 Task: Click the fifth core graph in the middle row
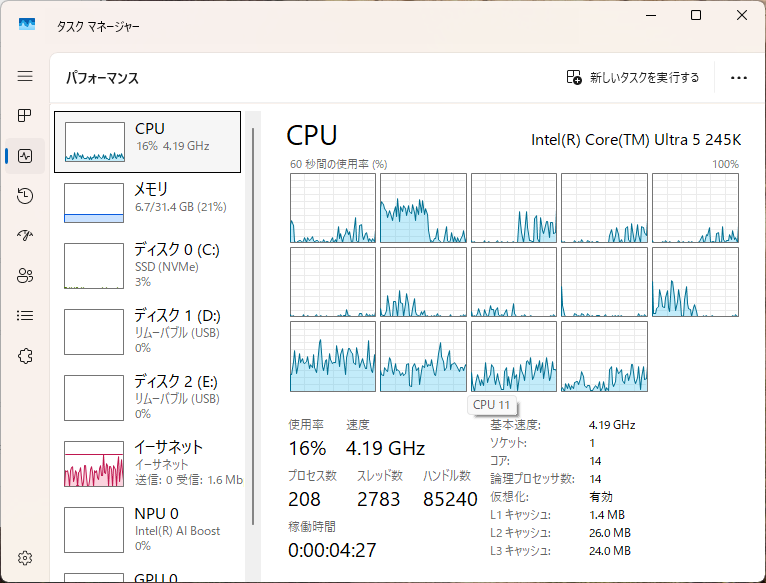pyautogui.click(x=695, y=282)
